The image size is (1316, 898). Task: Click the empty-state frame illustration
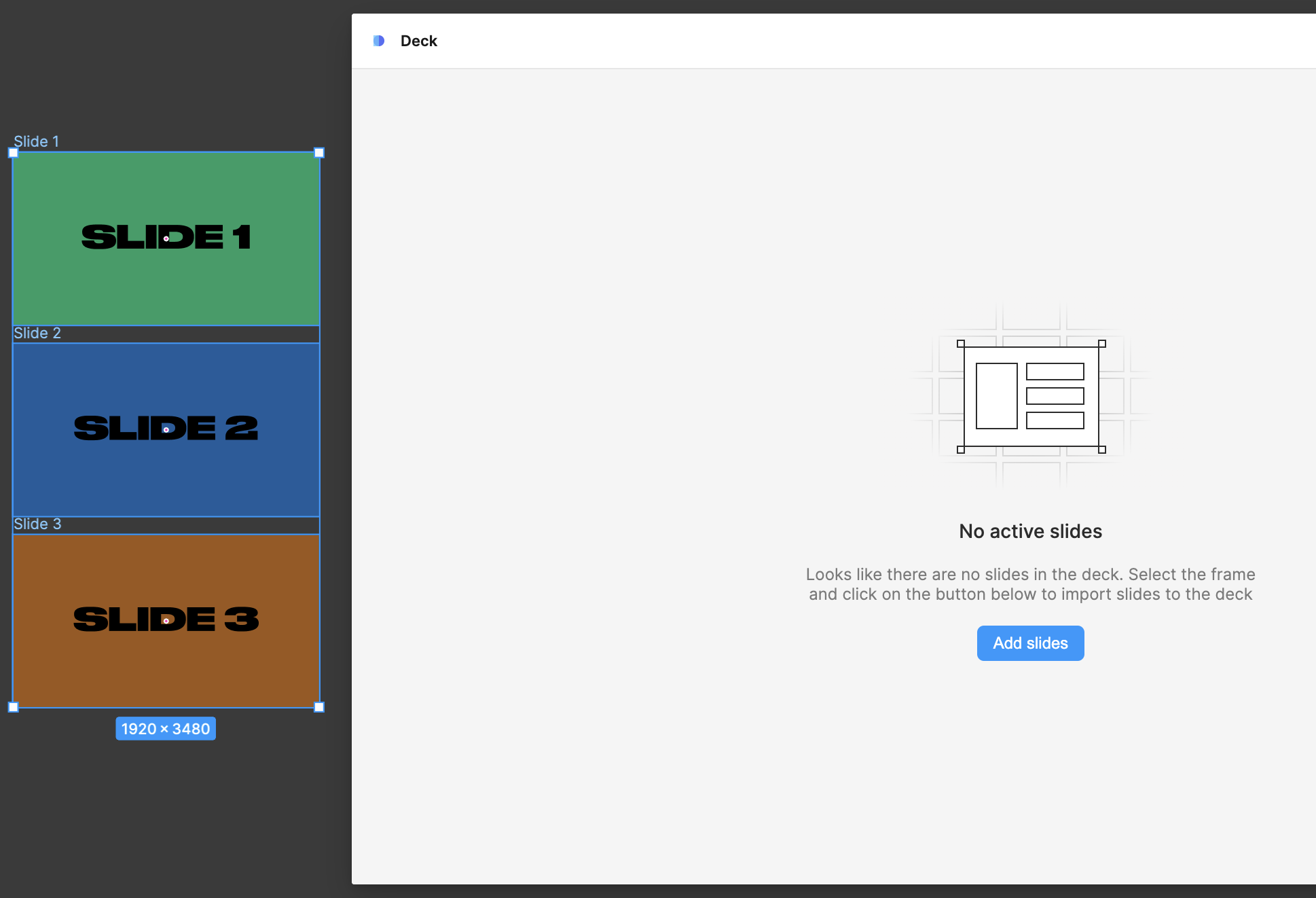(x=1030, y=396)
